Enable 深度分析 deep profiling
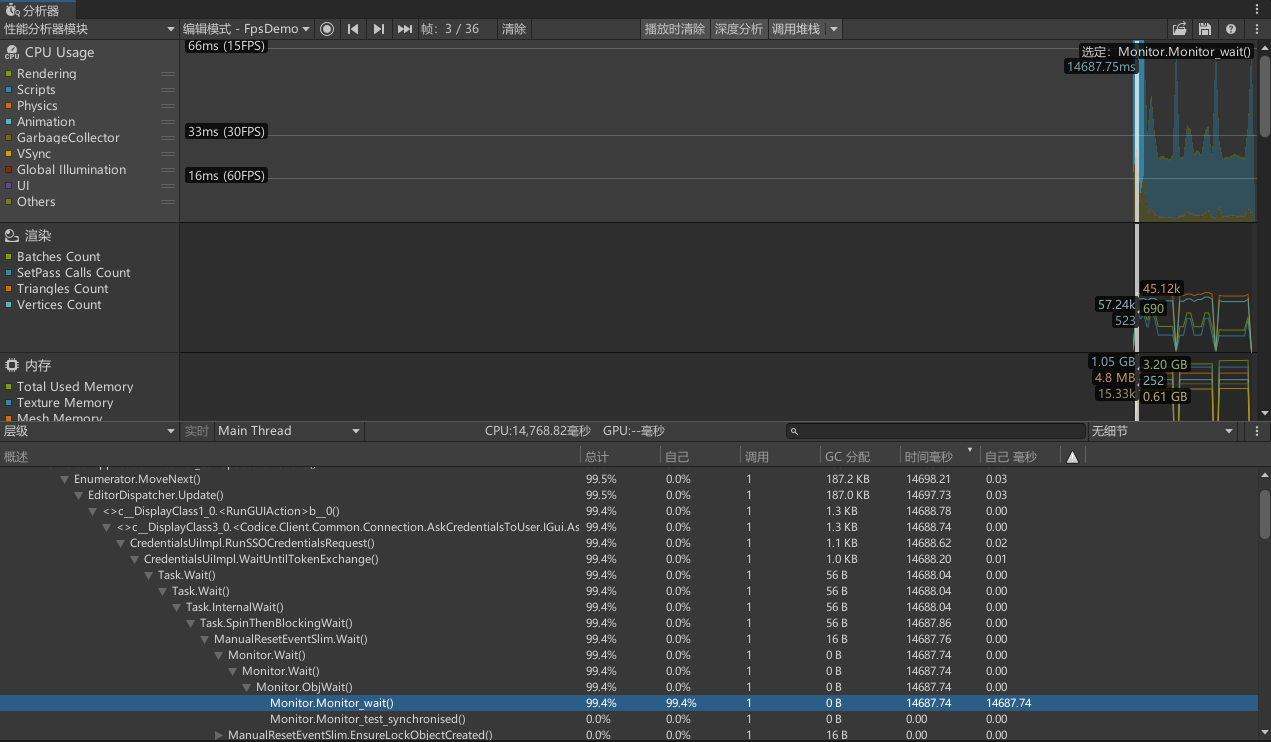1271x742 pixels. click(x=739, y=29)
